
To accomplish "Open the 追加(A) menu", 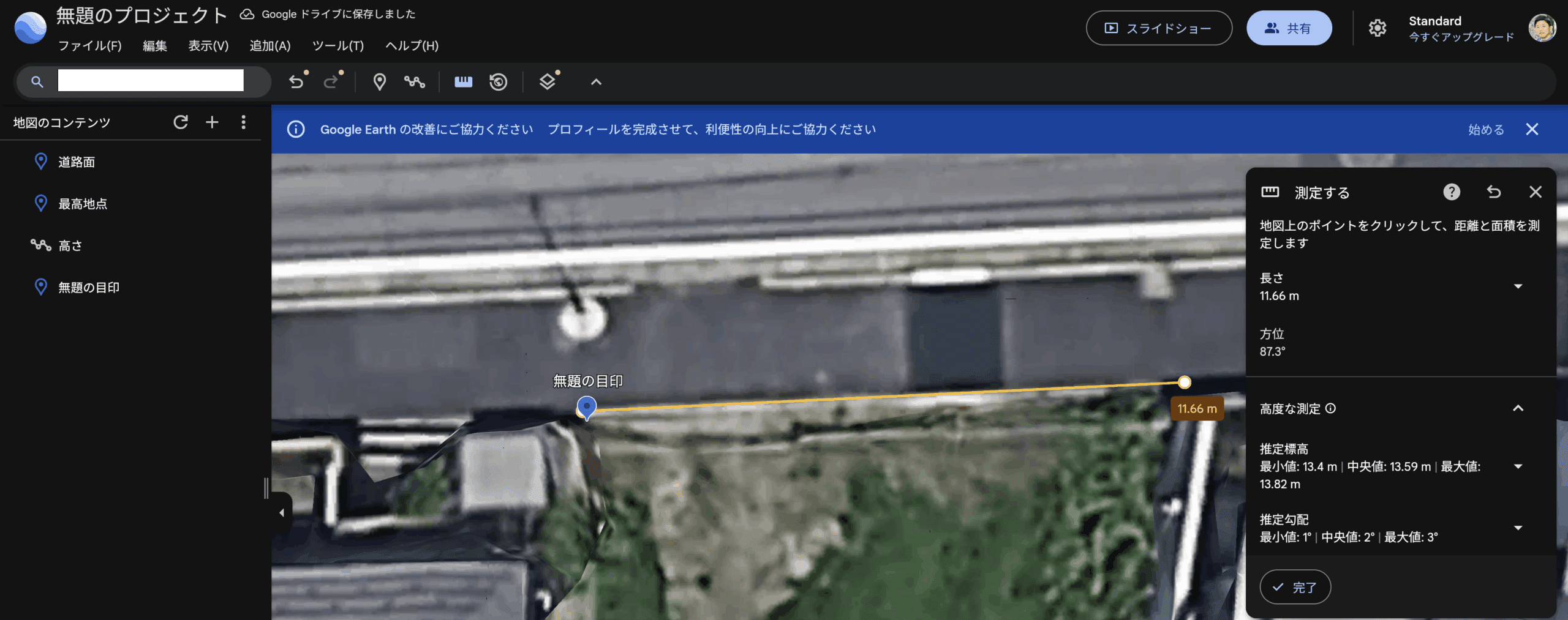I will click(270, 46).
